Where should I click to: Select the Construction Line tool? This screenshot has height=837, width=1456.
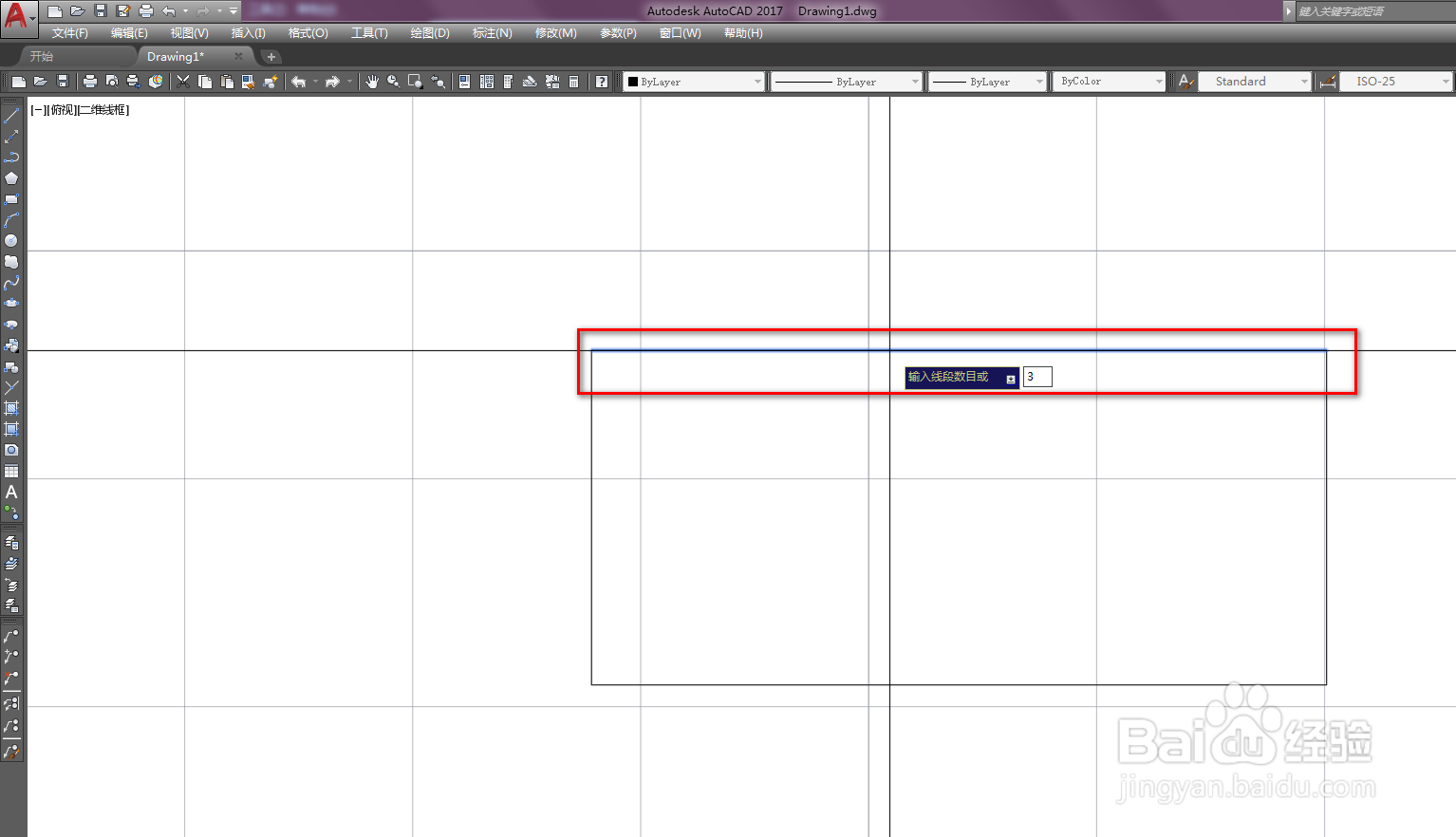tap(11, 137)
